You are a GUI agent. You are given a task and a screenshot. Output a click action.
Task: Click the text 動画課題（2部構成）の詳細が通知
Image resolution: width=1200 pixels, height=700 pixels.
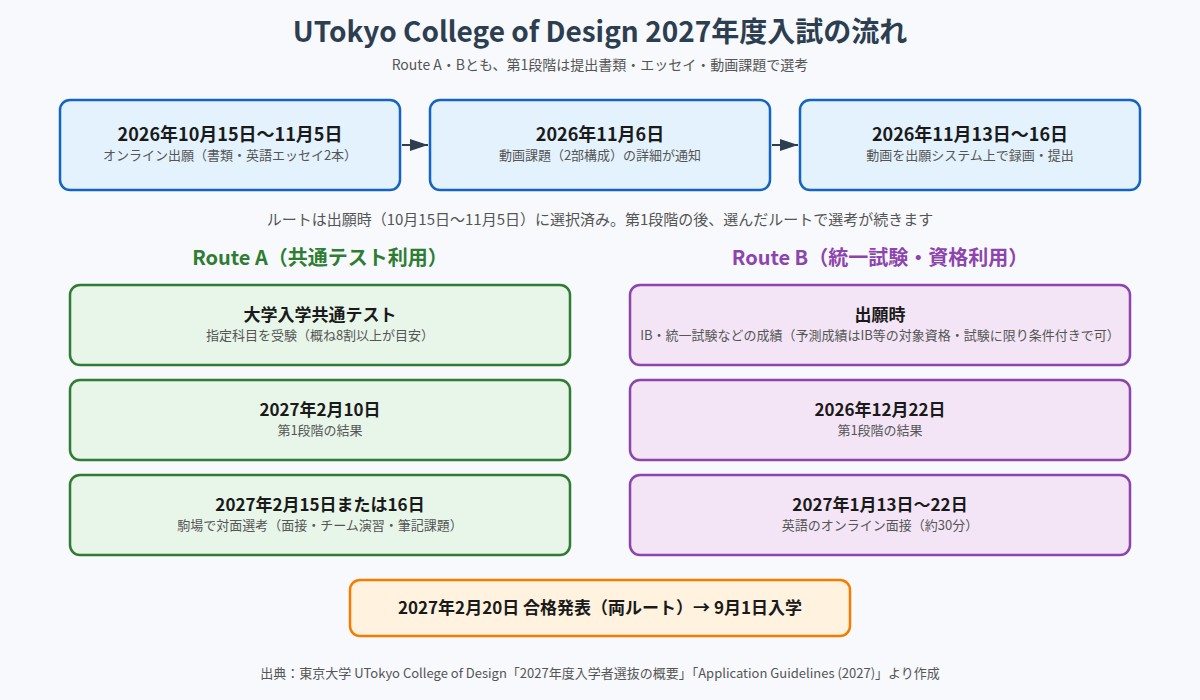coord(600,156)
